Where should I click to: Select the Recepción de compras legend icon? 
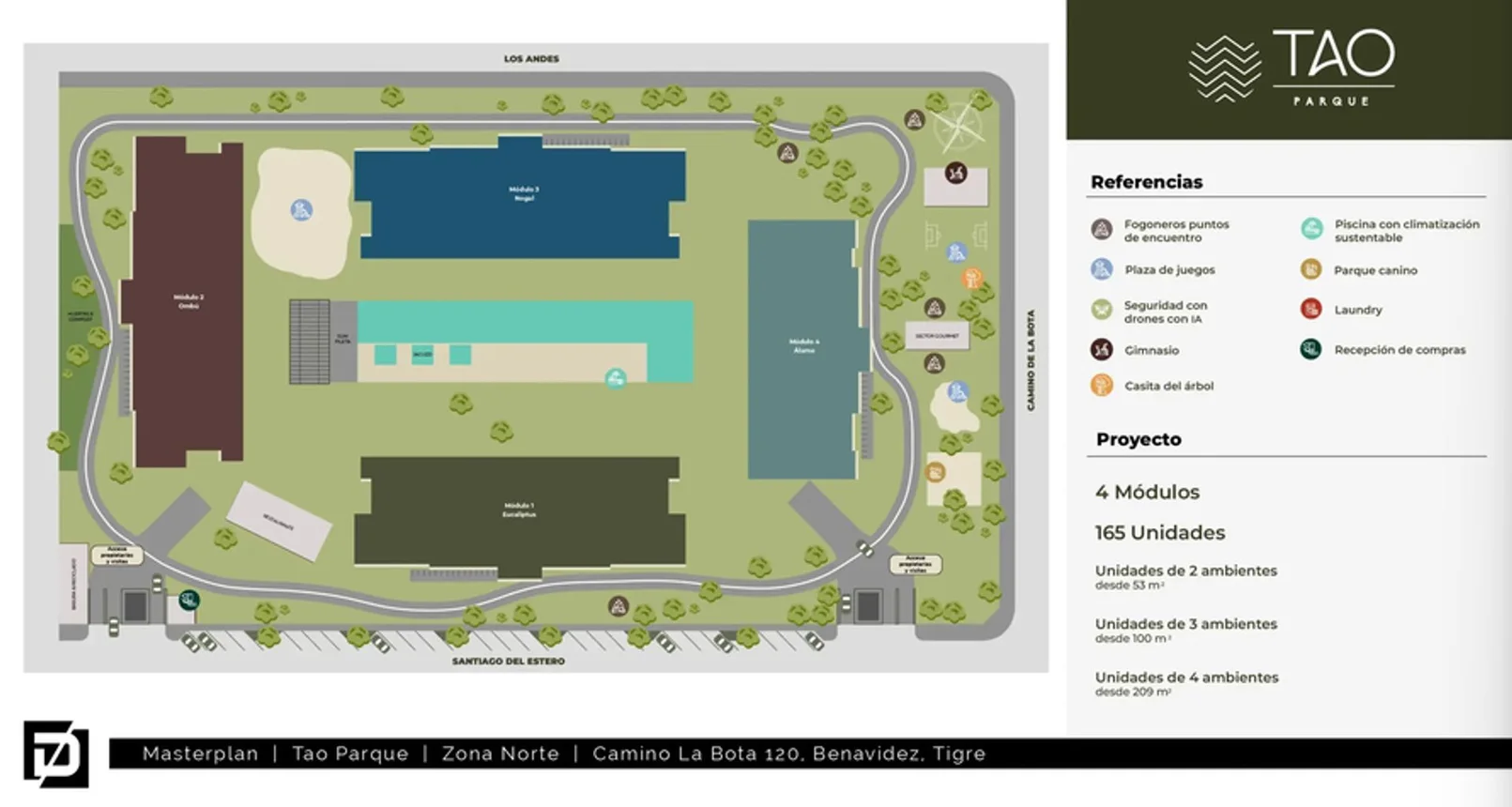pos(1311,349)
